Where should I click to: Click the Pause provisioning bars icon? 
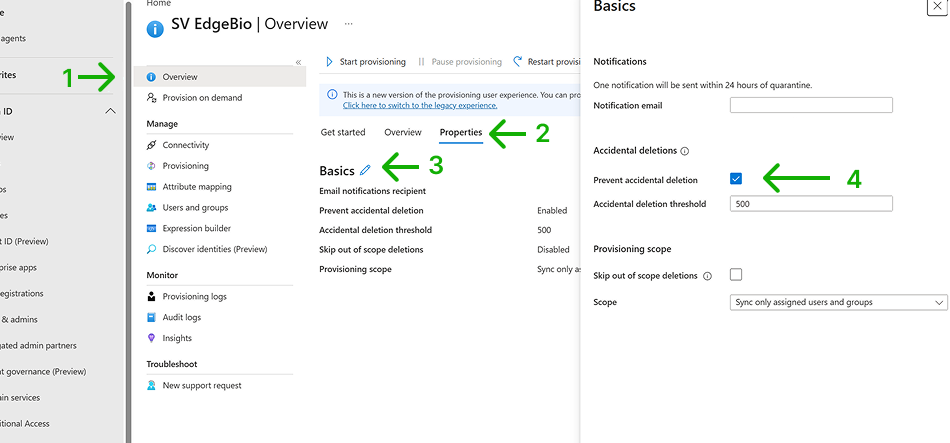pos(421,62)
